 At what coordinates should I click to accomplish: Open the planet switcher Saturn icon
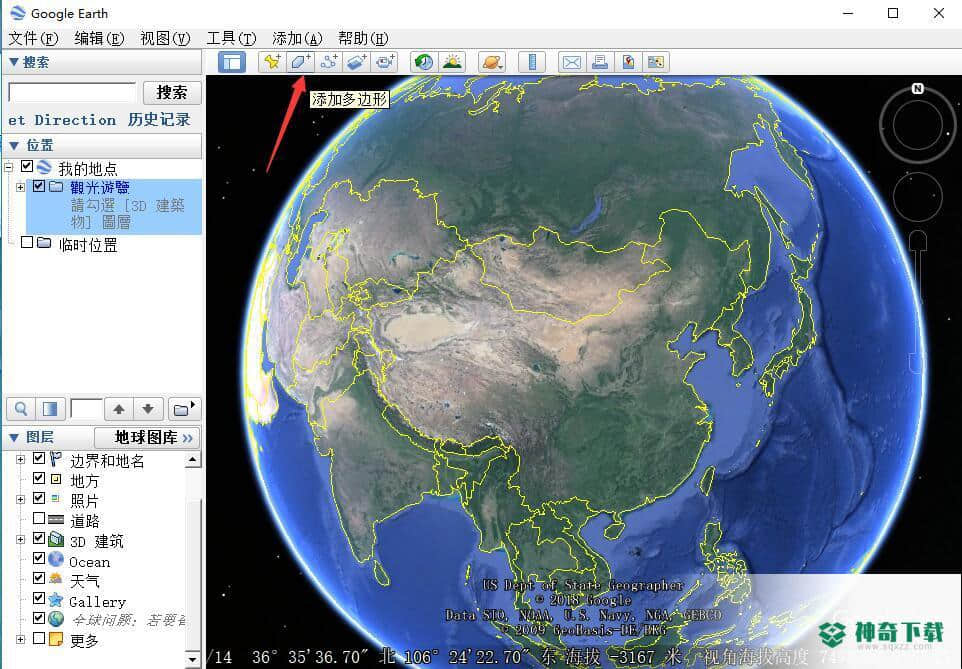pos(492,62)
